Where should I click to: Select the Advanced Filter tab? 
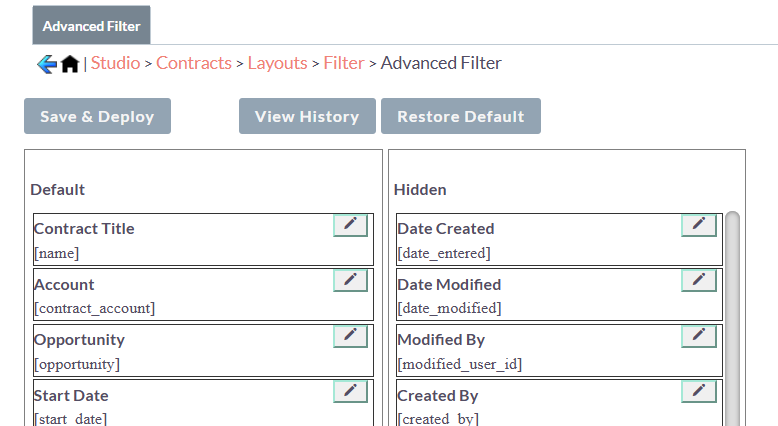91,25
